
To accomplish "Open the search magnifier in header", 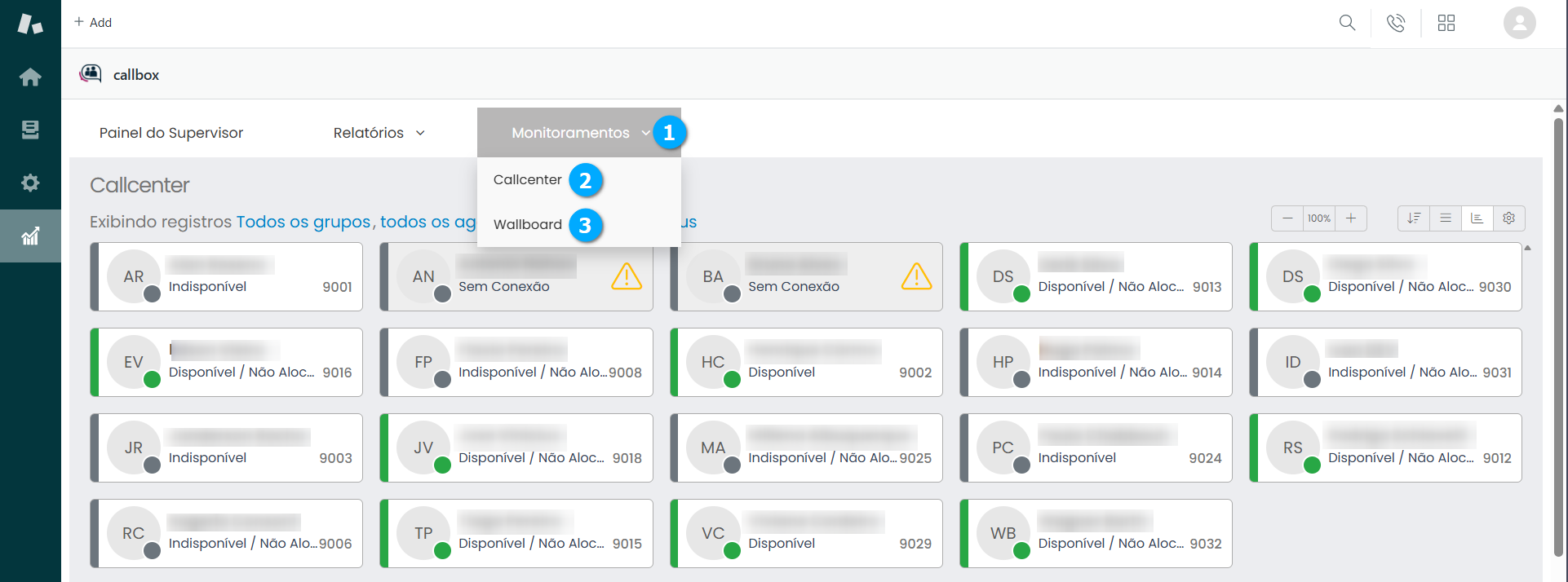I will (x=1347, y=23).
